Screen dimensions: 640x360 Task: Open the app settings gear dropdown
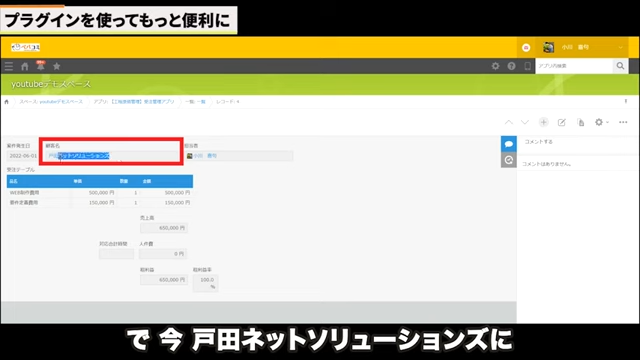pos(602,122)
